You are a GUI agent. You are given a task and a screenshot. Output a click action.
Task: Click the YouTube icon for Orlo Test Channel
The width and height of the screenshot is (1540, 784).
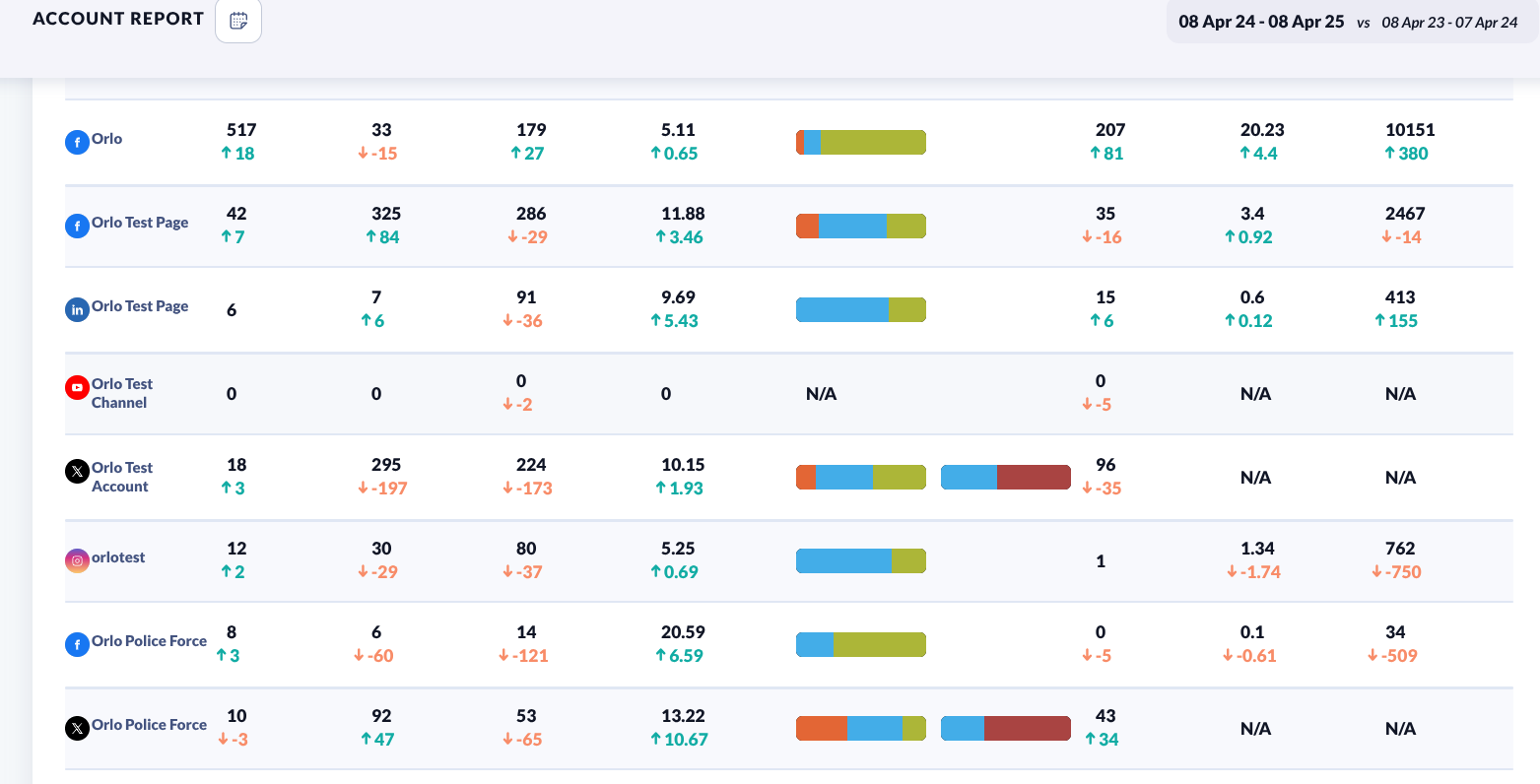[x=77, y=388]
